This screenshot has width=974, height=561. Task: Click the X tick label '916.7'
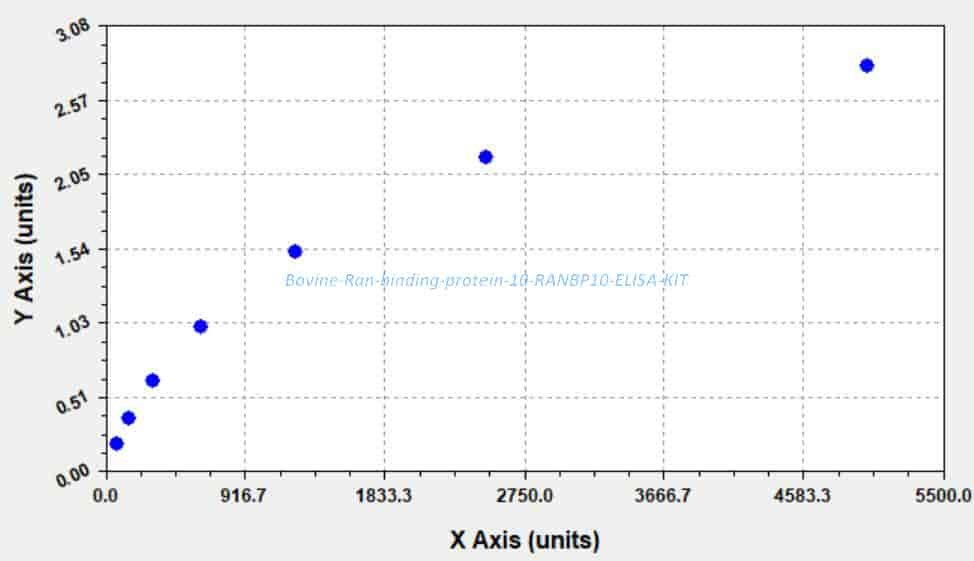point(246,496)
